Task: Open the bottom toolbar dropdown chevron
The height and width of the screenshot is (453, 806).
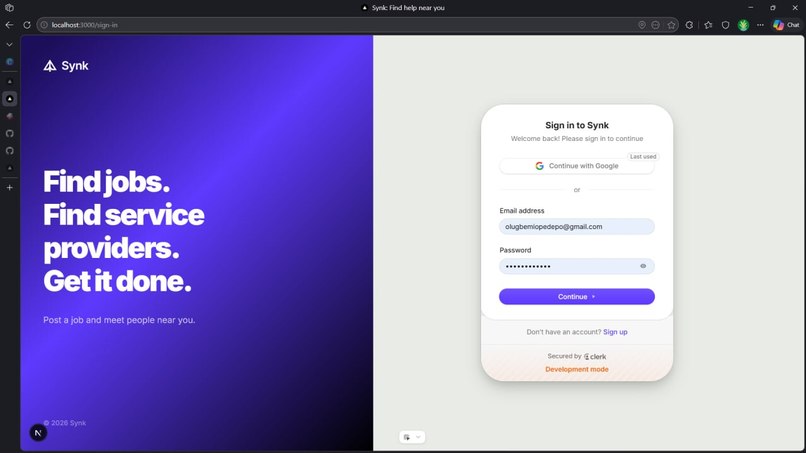Action: click(418, 438)
